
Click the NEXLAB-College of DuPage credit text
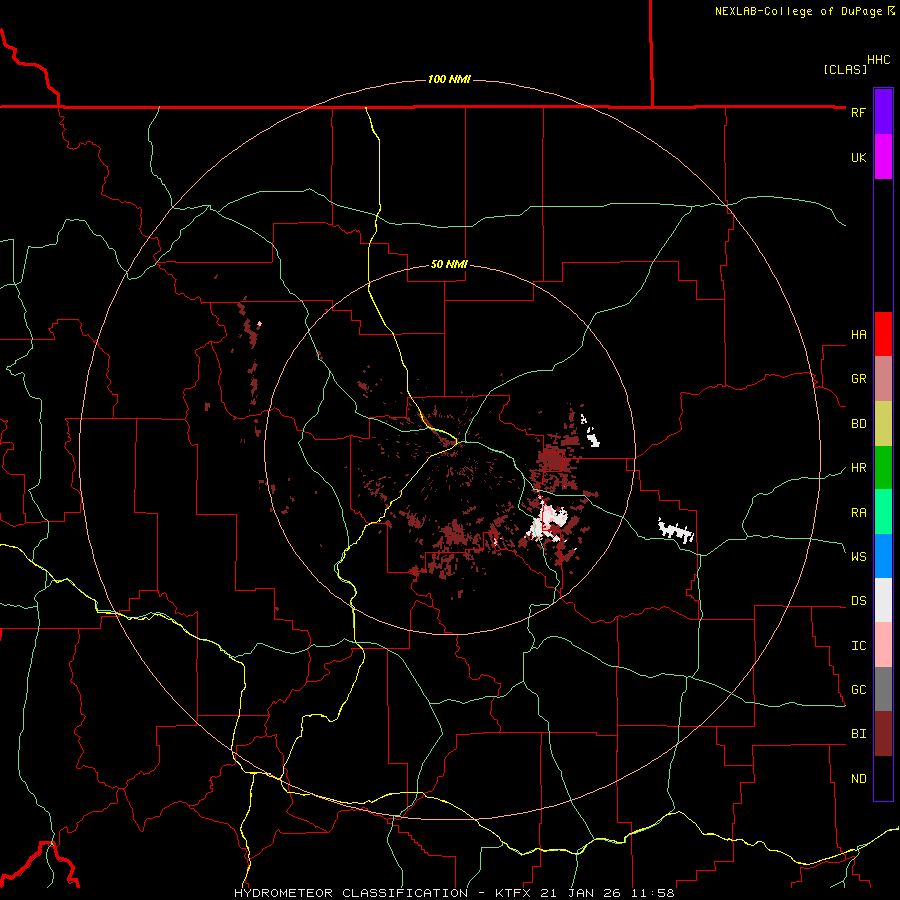798,11
